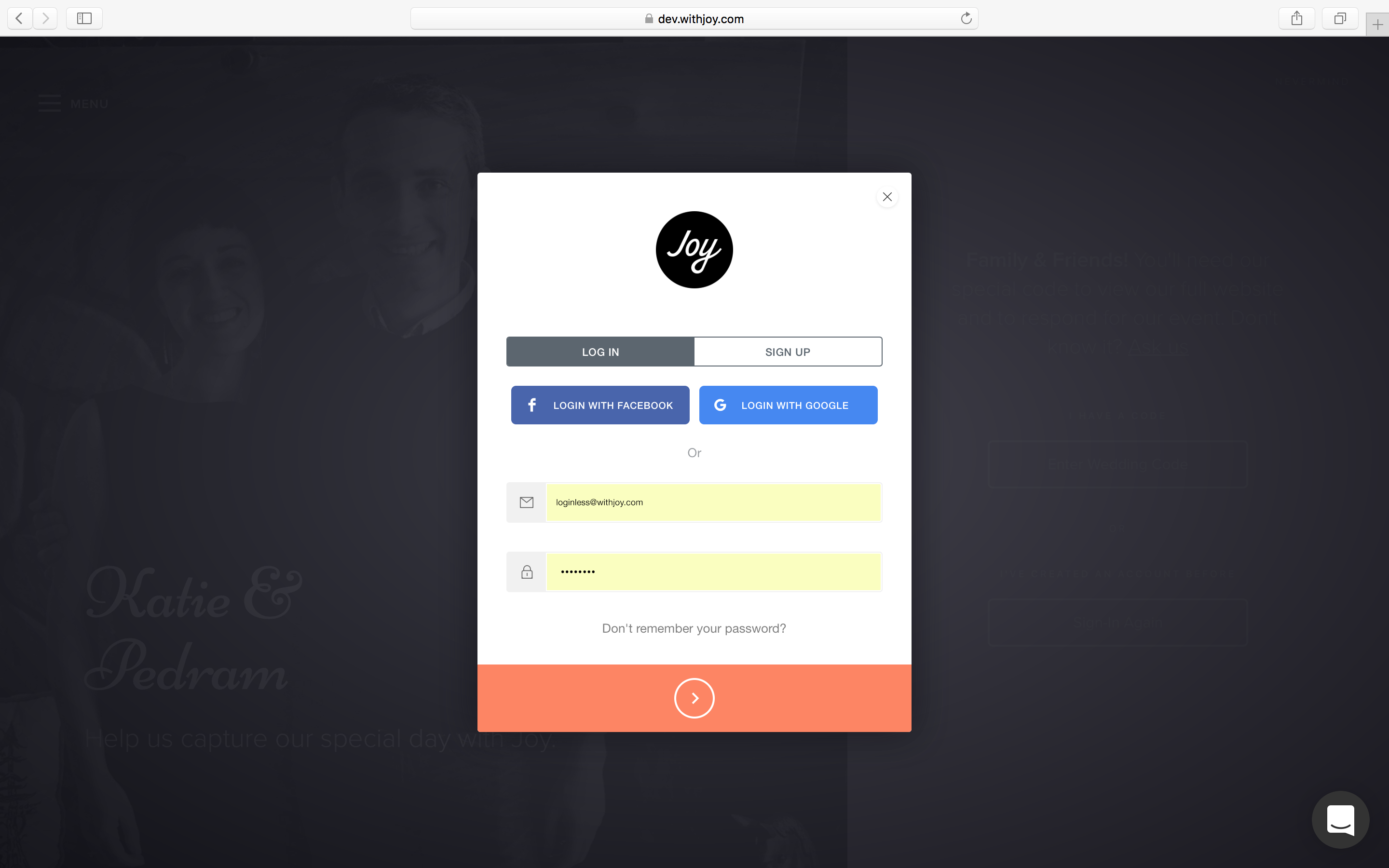Click LOGIN WITH FACEBOOK button
The image size is (1389, 868).
point(600,405)
